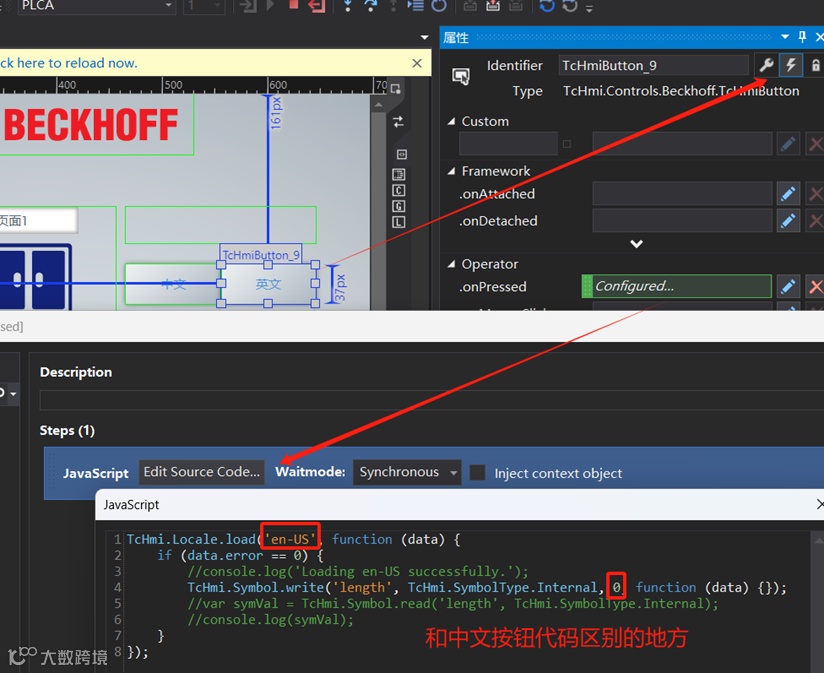
Task: Click the reload now notification link
Action: pyautogui.click(x=68, y=63)
